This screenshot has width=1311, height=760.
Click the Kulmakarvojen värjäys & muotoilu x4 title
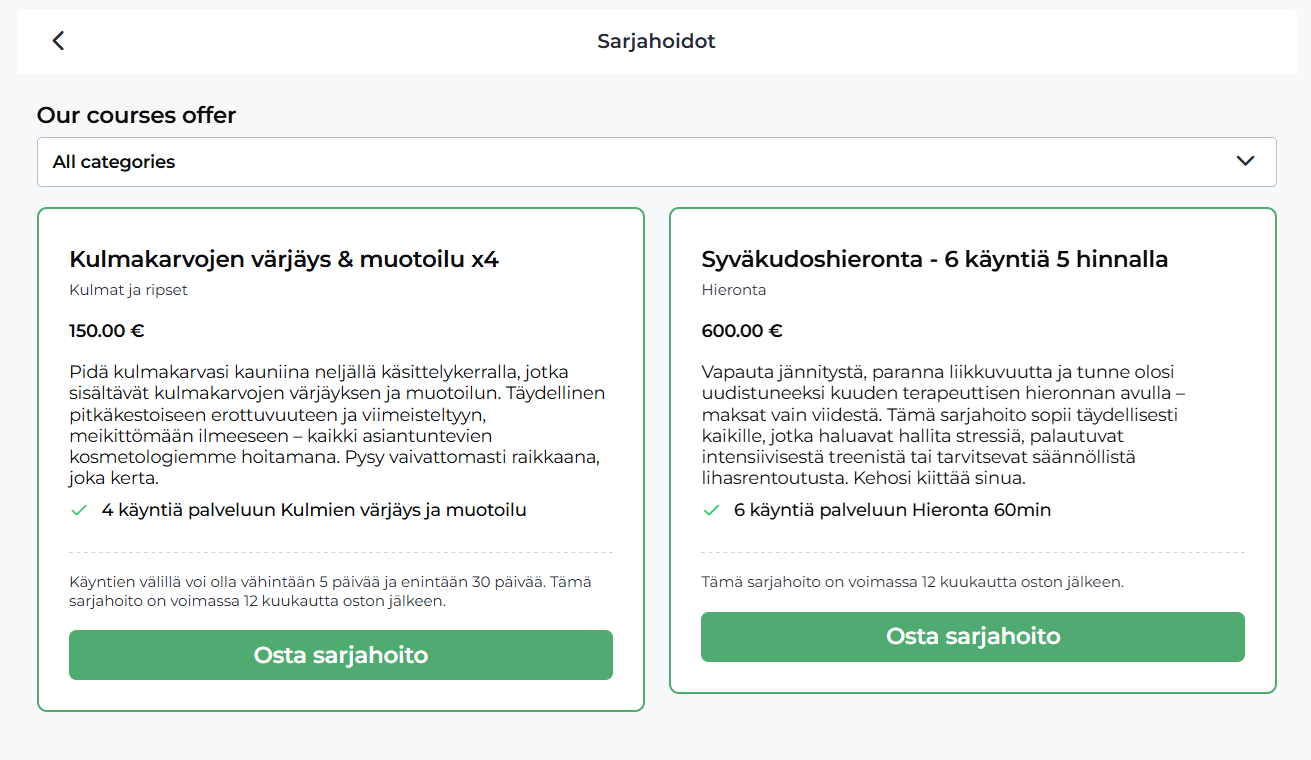284,260
